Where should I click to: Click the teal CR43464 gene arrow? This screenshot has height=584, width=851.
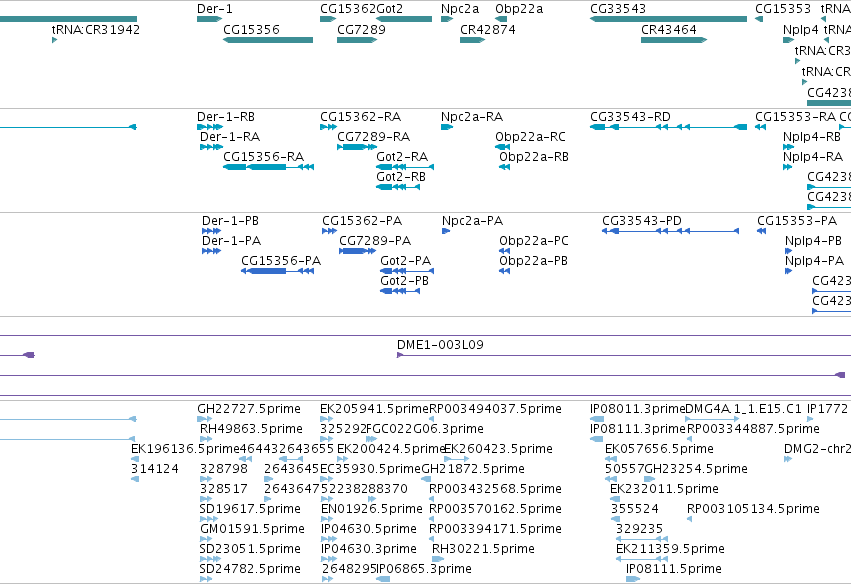(x=674, y=40)
